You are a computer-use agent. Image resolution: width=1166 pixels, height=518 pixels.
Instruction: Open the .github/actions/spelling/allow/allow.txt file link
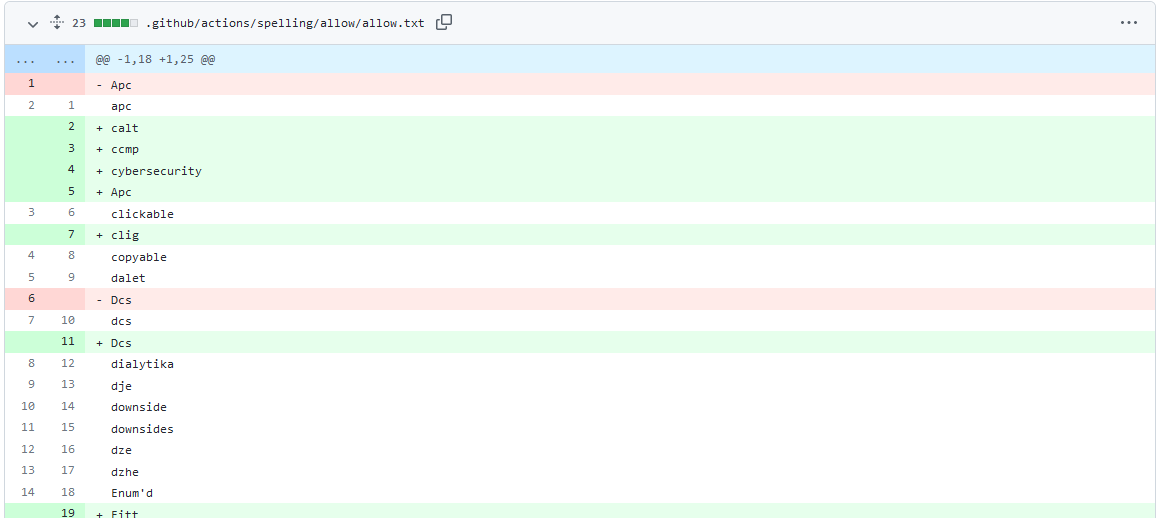tap(285, 23)
